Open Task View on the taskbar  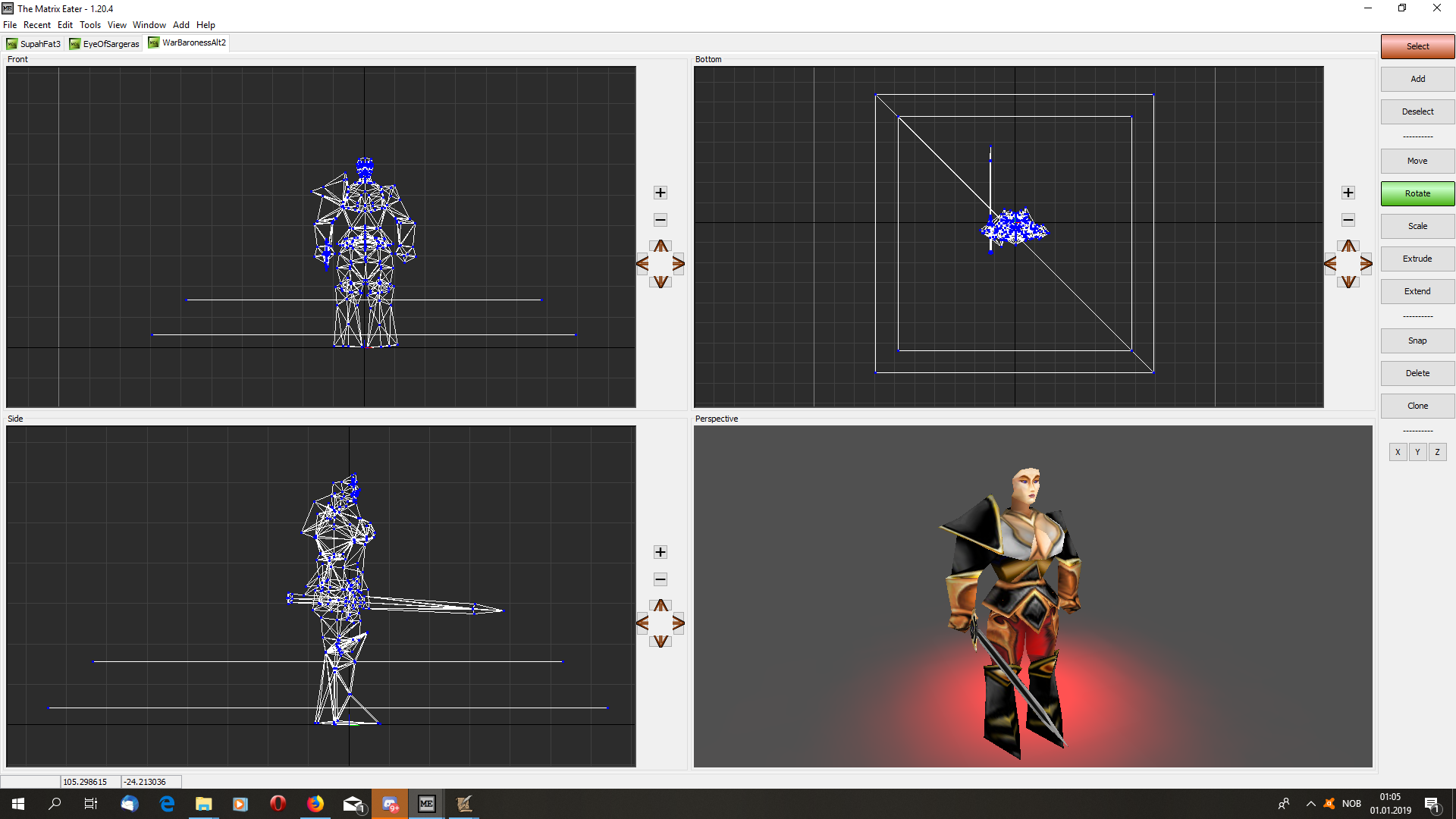tap(91, 804)
